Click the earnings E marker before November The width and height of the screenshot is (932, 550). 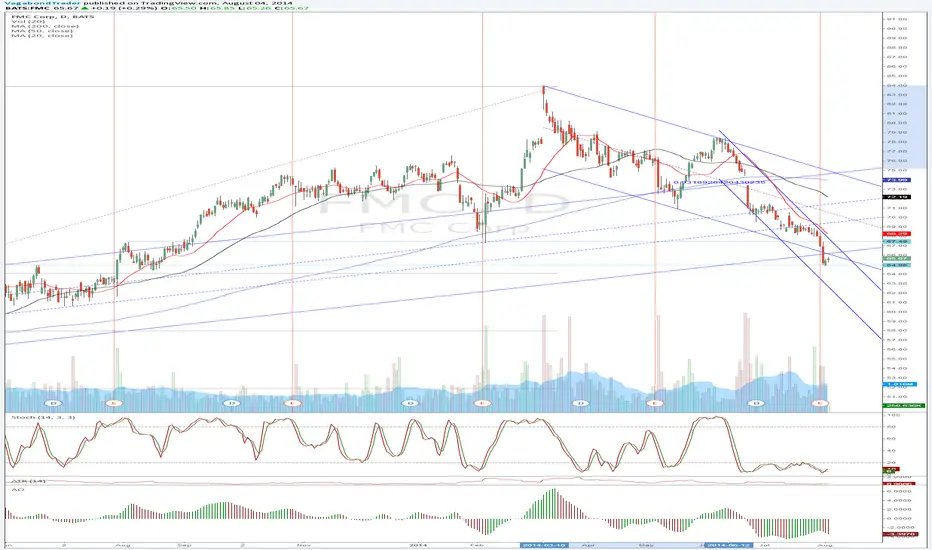(292, 403)
